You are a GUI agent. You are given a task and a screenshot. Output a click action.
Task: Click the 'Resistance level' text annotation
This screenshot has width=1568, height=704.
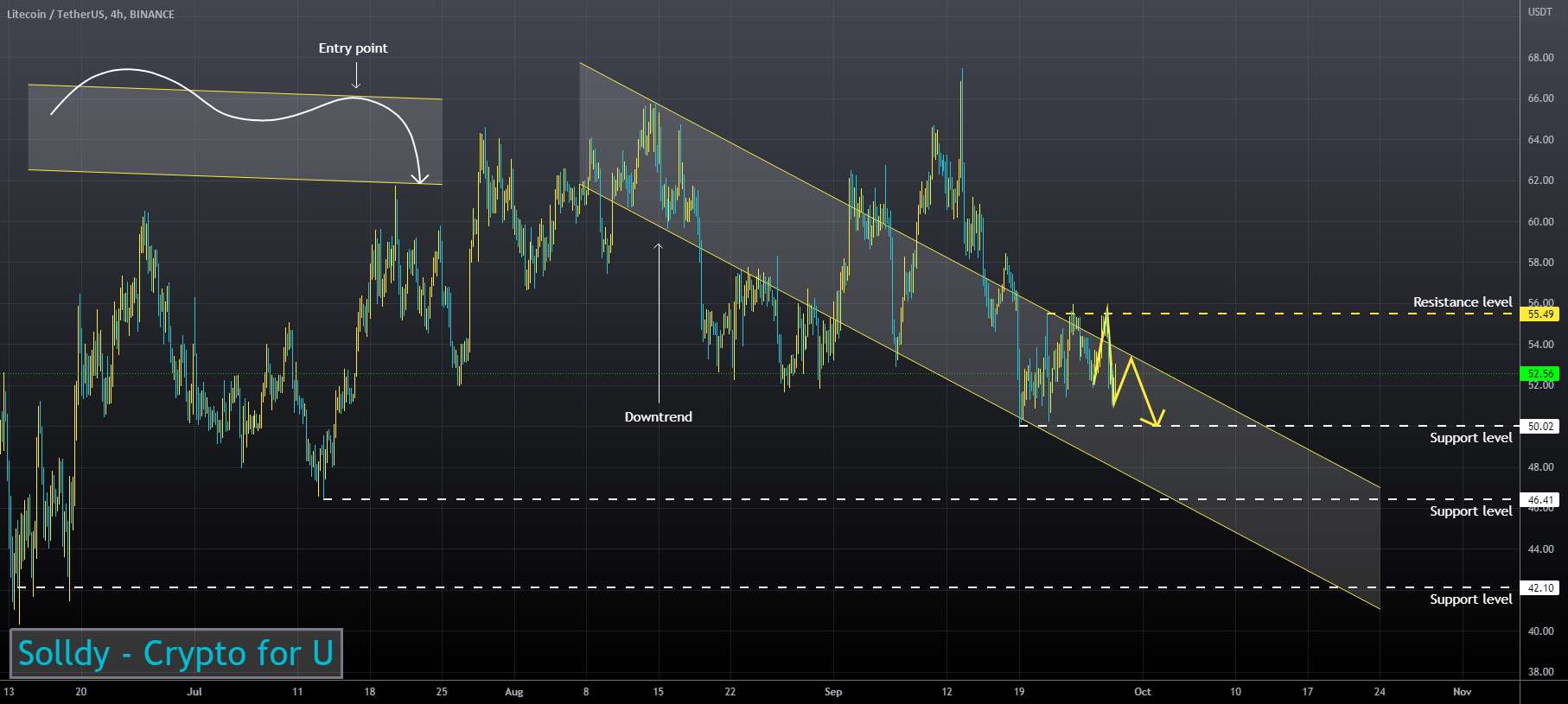tap(1463, 302)
